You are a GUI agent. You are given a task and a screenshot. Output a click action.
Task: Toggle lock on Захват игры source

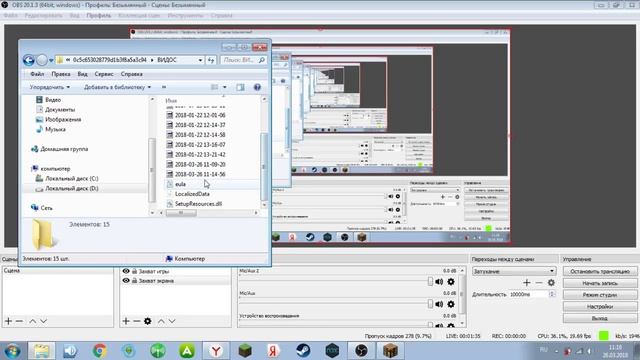click(x=134, y=271)
